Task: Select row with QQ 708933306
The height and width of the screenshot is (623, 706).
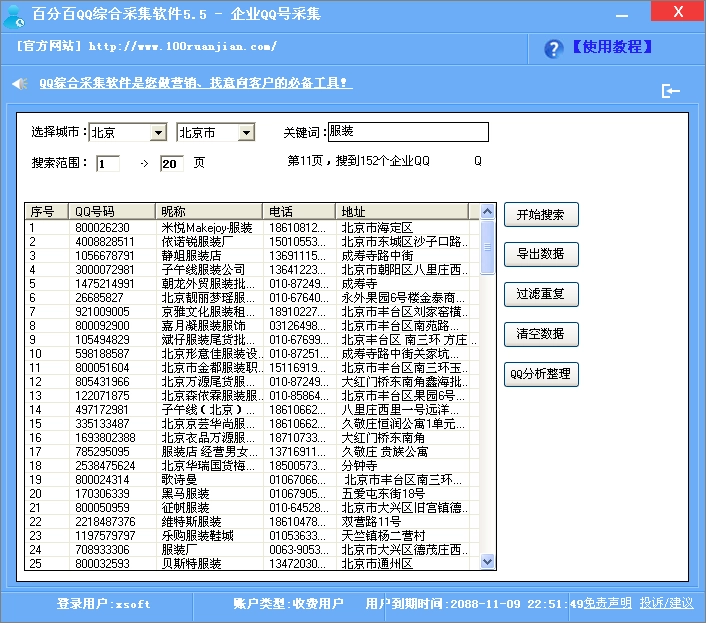Action: 252,550
